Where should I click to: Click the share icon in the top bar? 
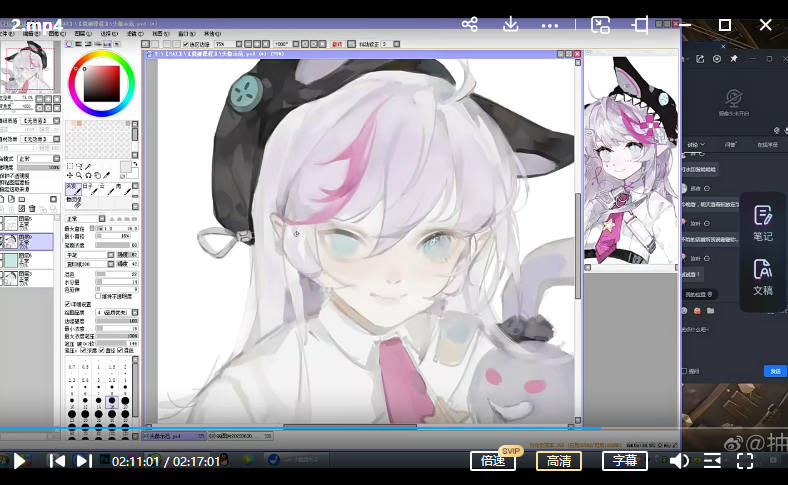469,24
